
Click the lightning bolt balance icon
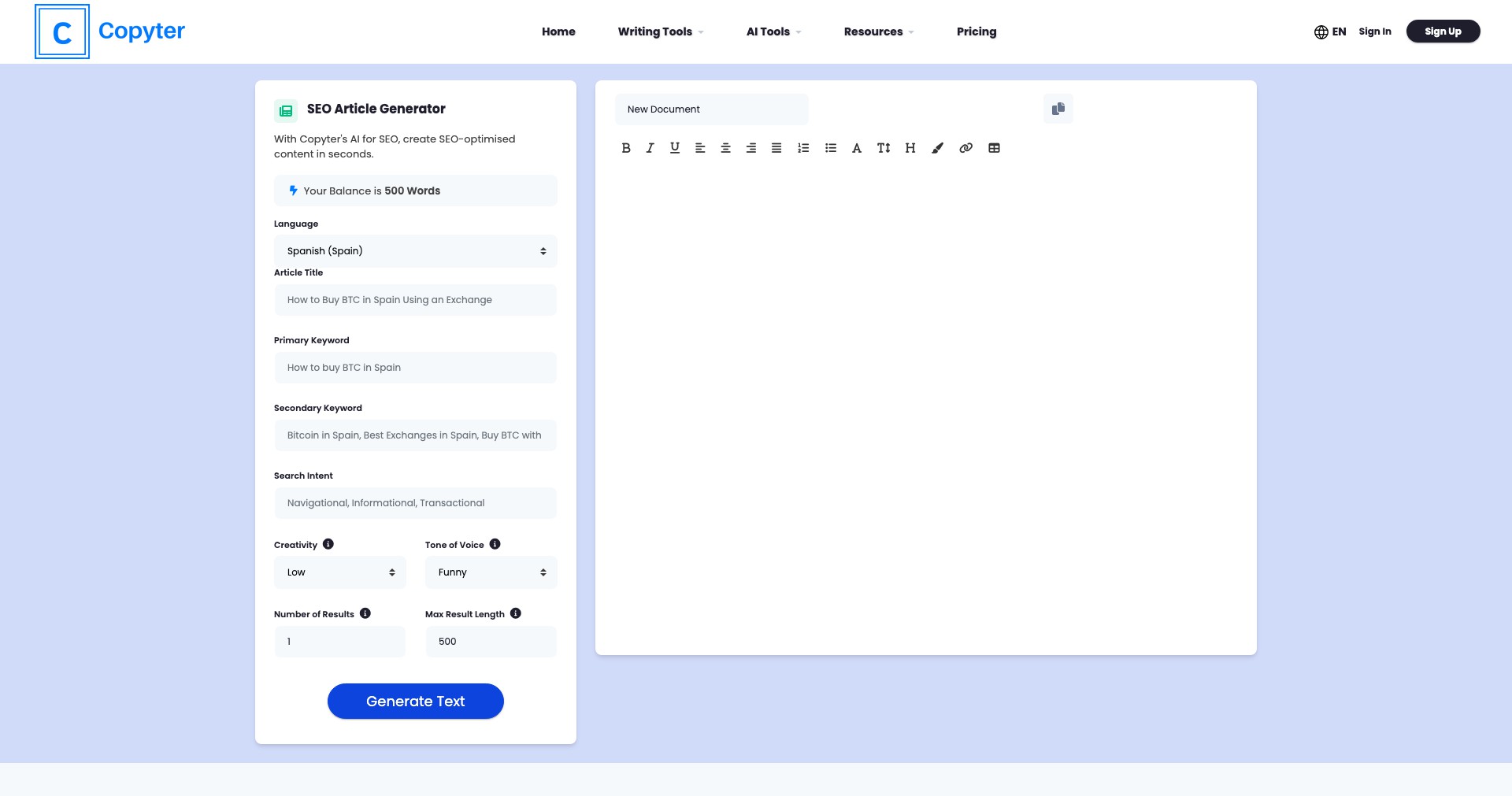[293, 191]
